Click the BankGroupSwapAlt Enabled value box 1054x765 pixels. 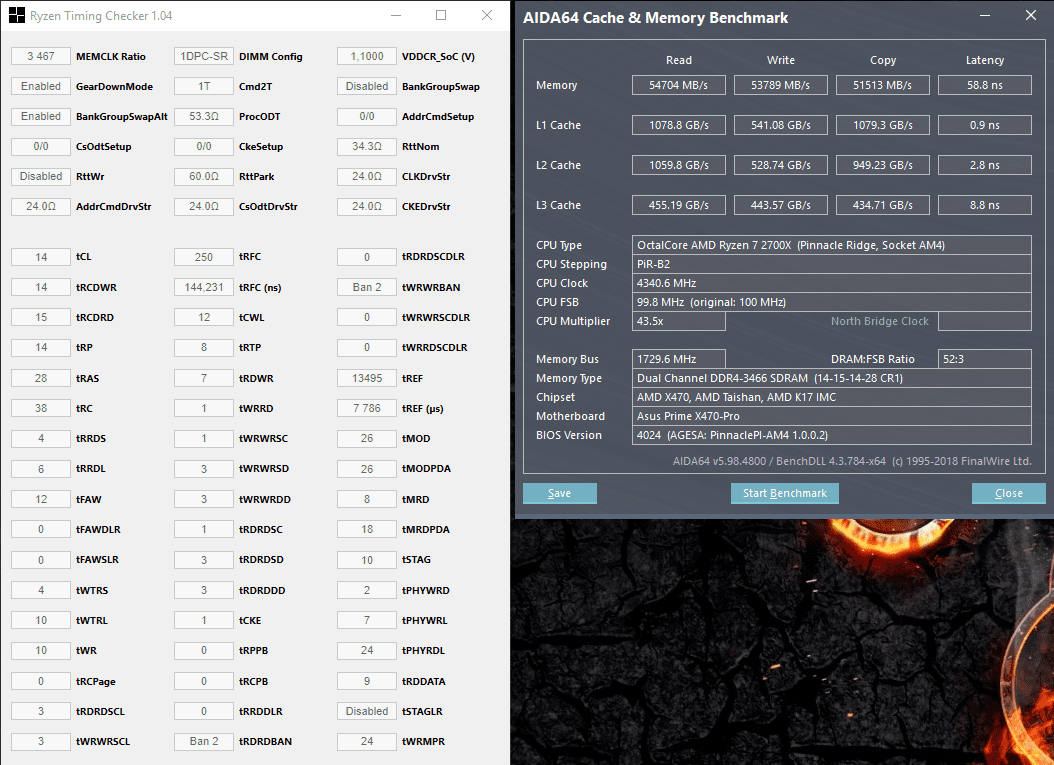[41, 116]
